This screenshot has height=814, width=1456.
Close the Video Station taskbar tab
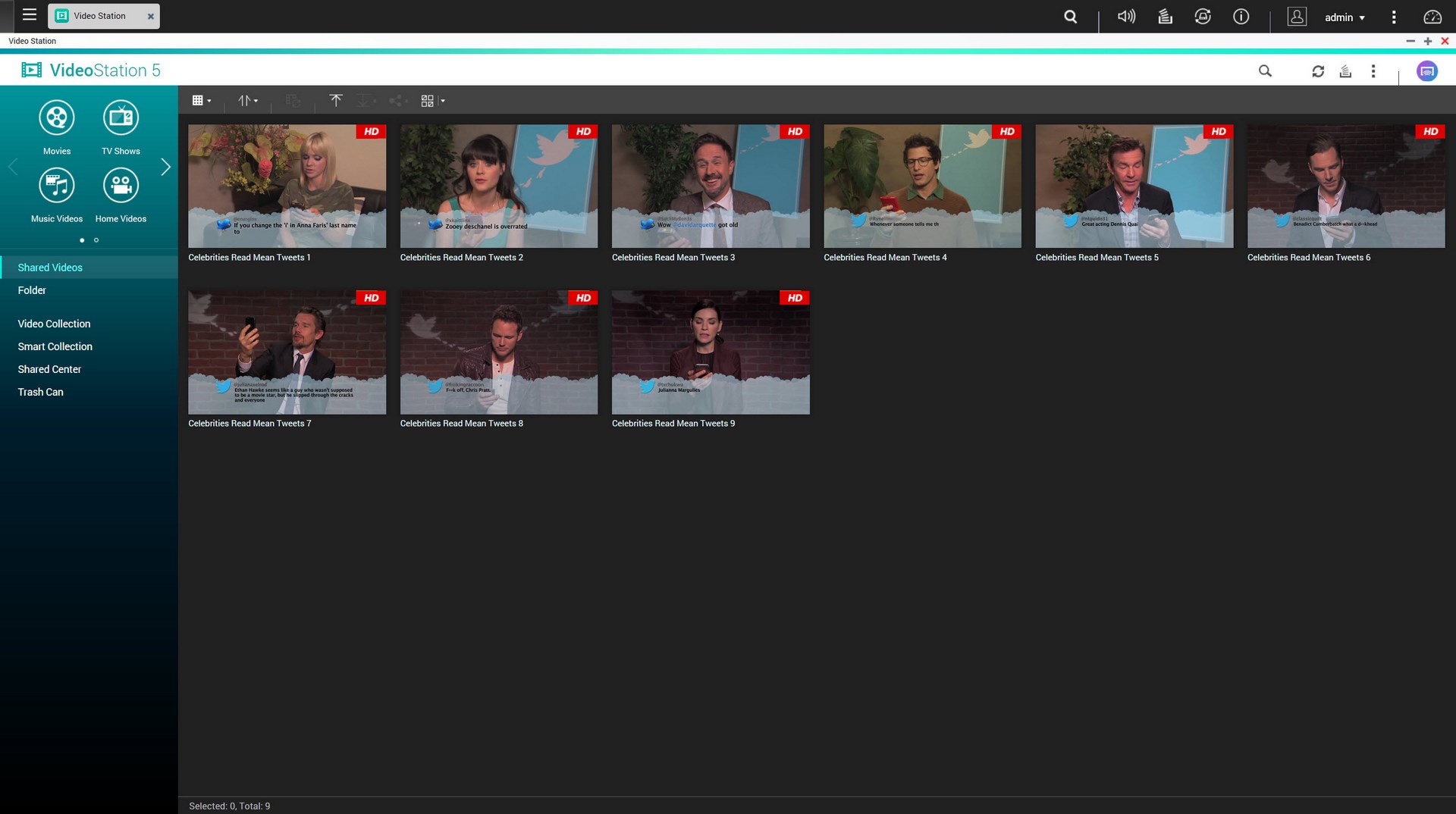coord(150,16)
